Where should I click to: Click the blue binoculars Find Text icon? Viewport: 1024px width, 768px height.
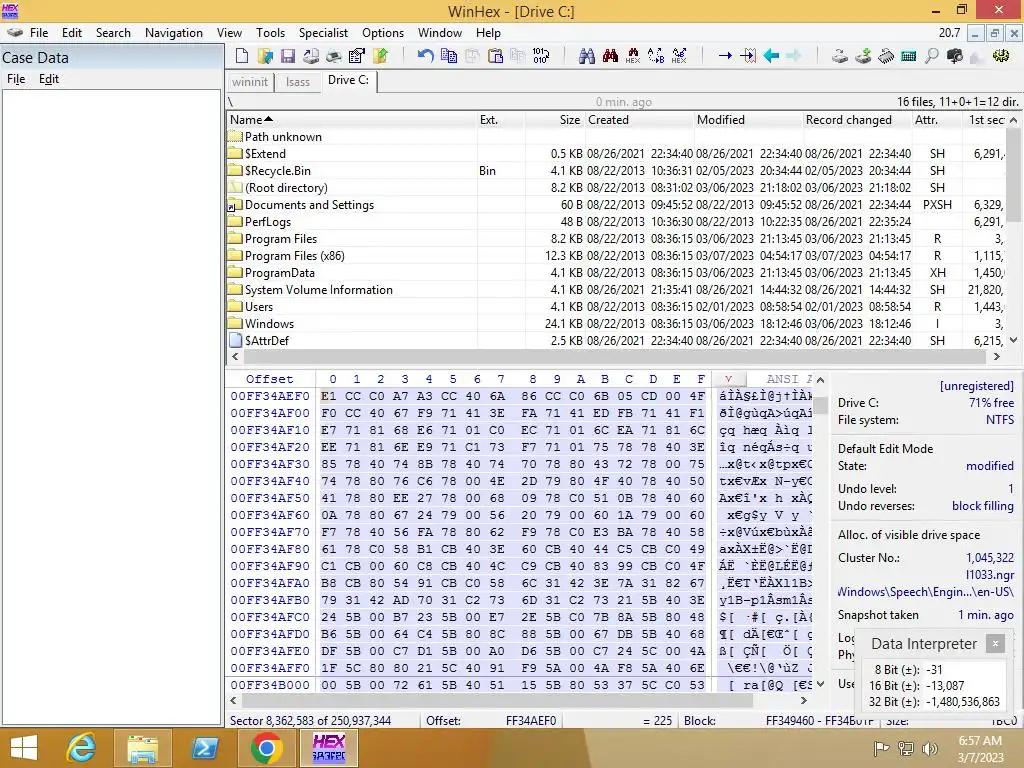586,56
